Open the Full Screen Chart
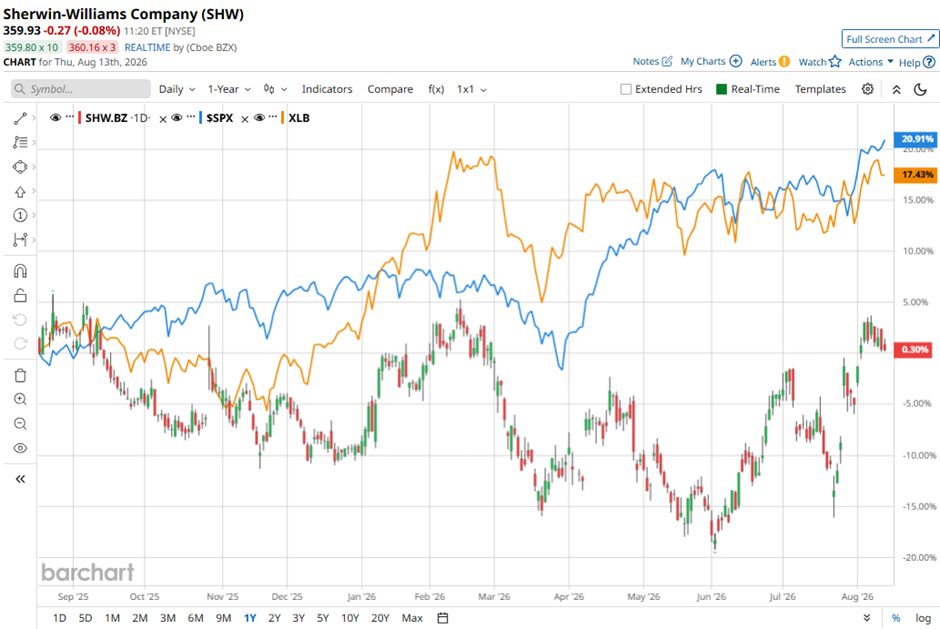 [890, 39]
